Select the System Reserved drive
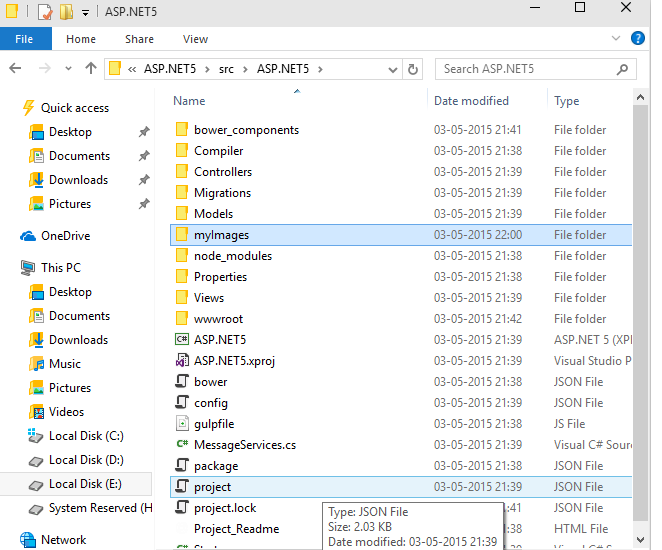Screen dimensions: 662x550 pos(100,508)
